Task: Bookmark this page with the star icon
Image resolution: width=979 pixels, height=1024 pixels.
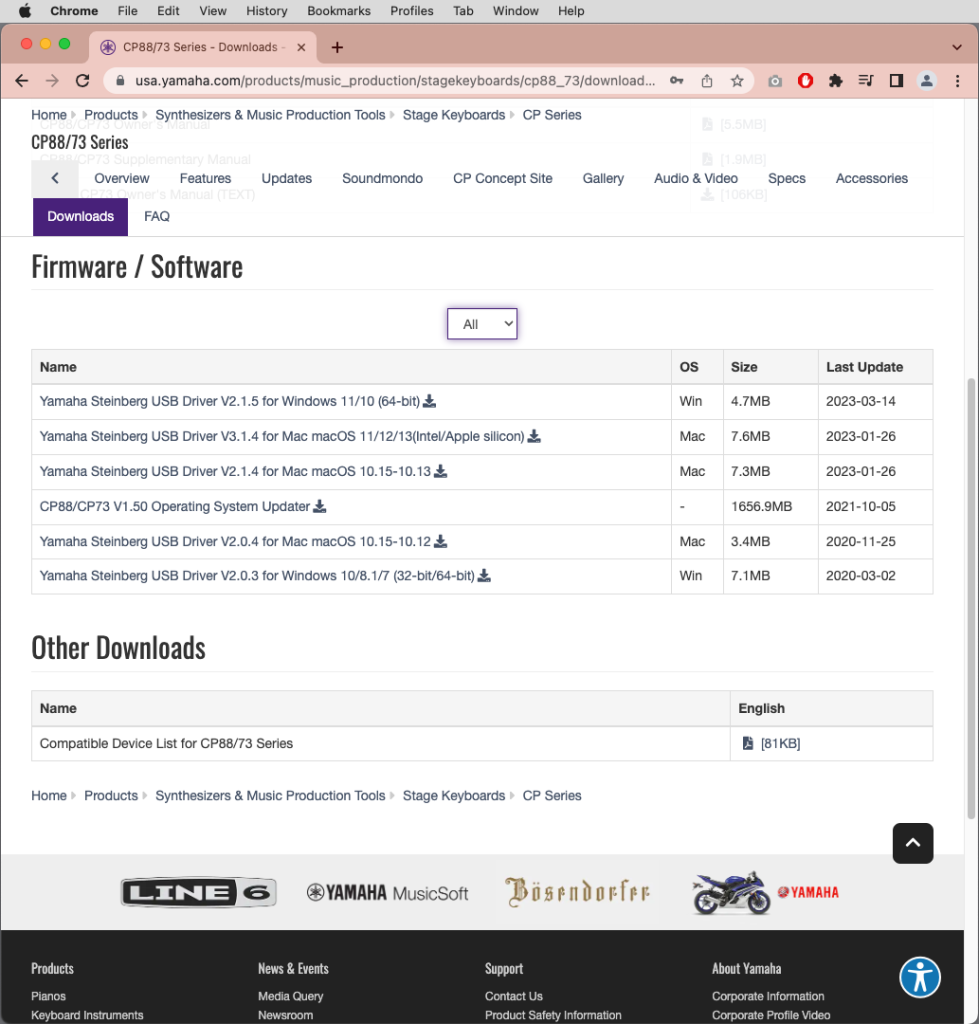Action: click(x=736, y=79)
